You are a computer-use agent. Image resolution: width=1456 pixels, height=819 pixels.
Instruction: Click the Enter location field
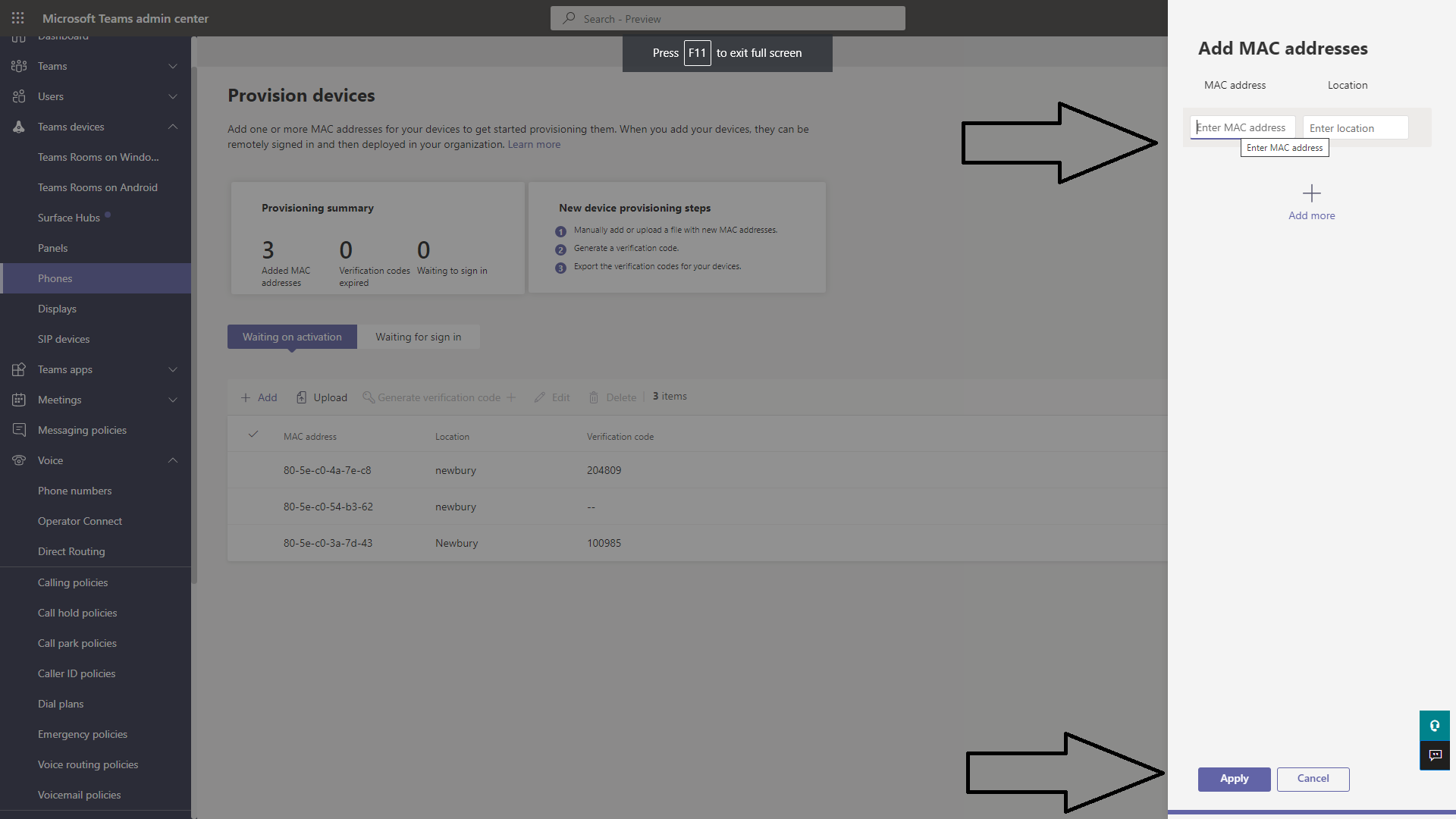point(1355,128)
